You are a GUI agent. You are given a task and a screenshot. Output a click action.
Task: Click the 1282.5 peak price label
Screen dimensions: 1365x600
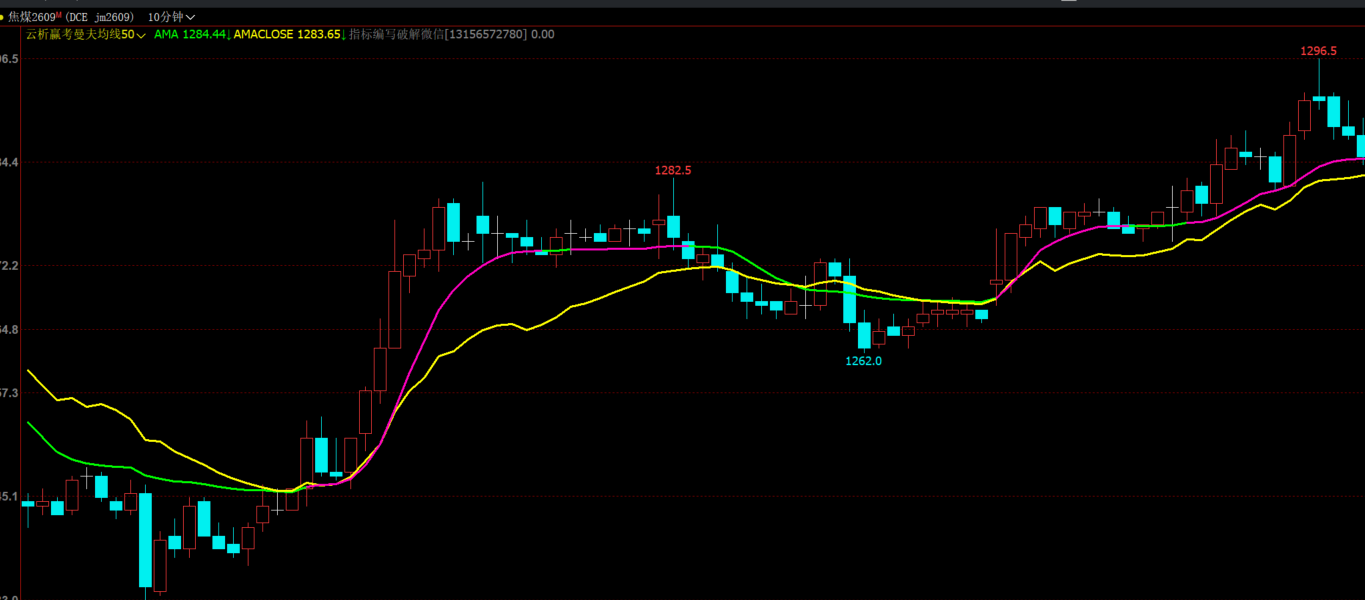click(673, 170)
